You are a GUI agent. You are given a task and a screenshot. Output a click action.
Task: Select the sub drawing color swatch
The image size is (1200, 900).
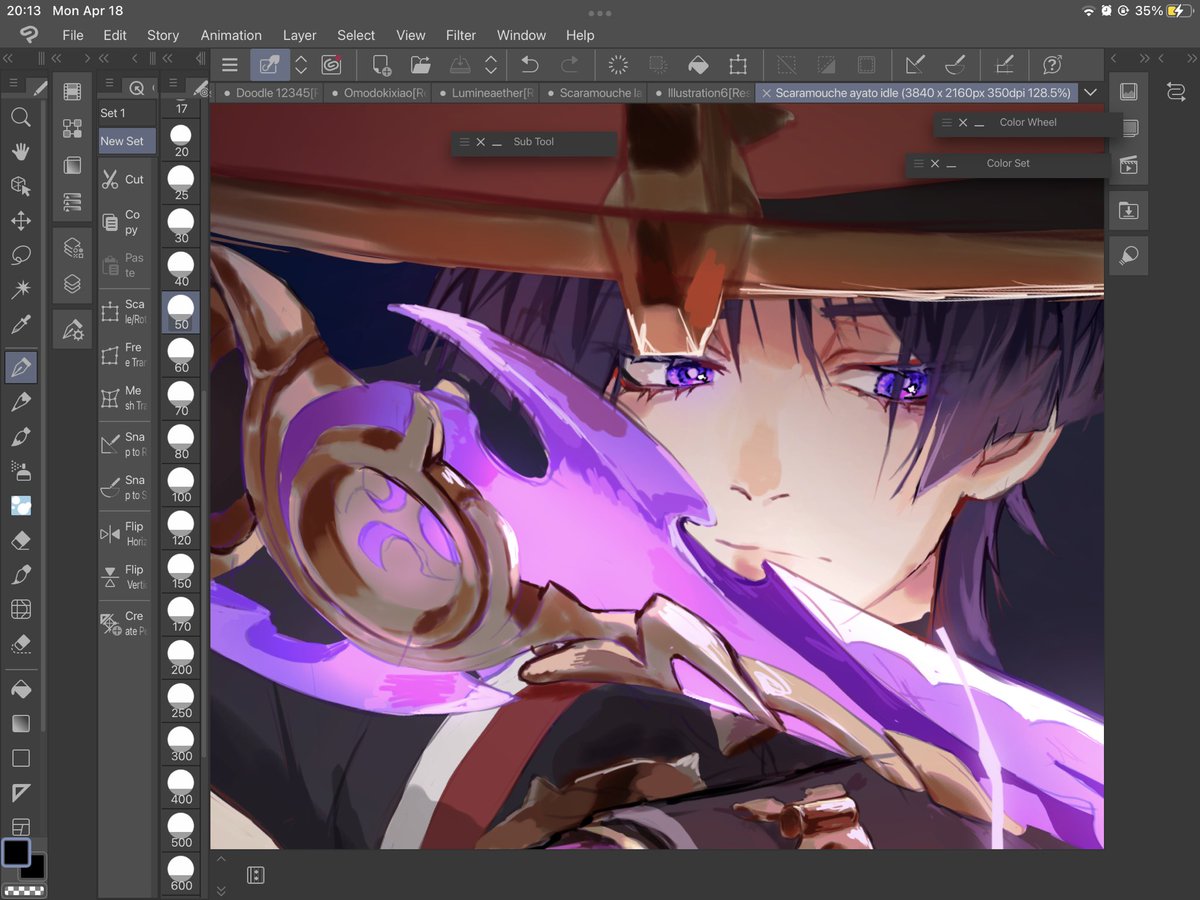tap(33, 867)
